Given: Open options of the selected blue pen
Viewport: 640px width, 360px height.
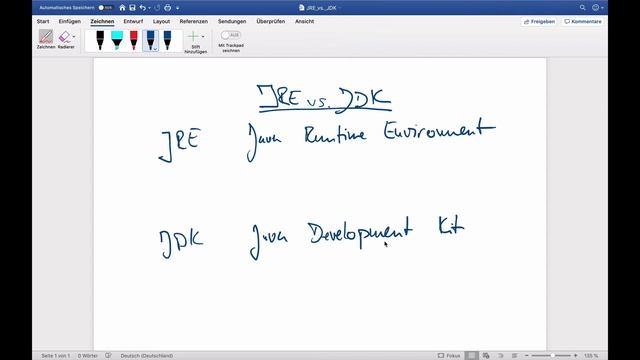Looking at the screenshot, I should click(x=155, y=49).
